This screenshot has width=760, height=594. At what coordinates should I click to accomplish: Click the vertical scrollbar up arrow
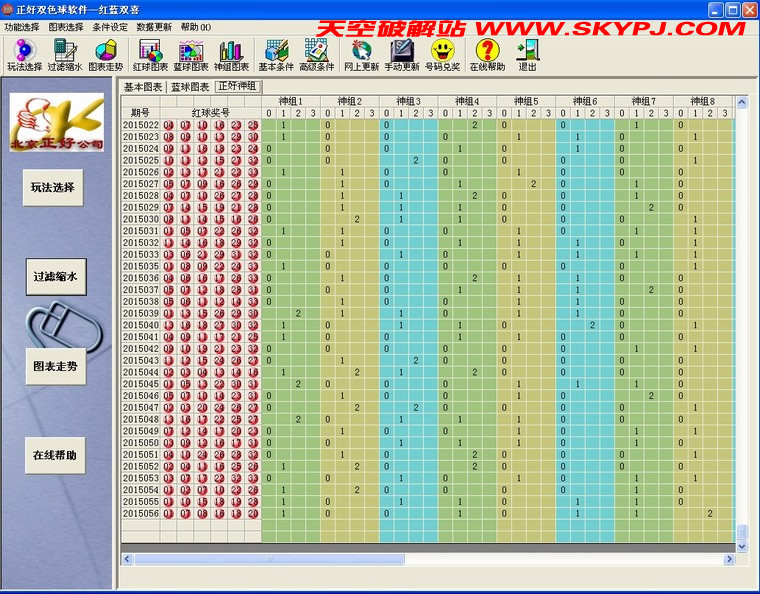point(742,102)
